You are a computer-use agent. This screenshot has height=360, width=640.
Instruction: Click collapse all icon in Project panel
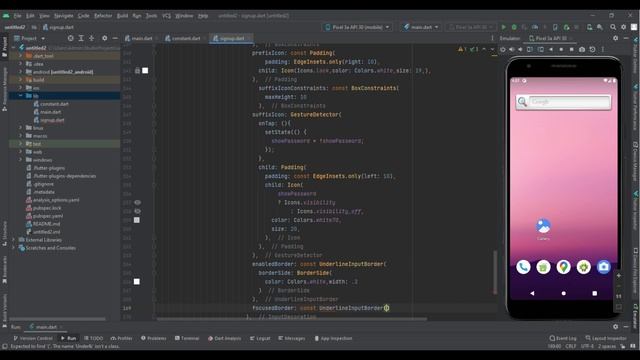(91, 38)
